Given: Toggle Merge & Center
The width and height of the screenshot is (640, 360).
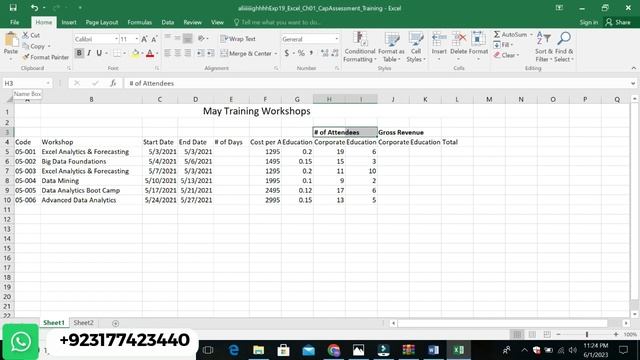Looking at the screenshot, I should (x=246, y=53).
